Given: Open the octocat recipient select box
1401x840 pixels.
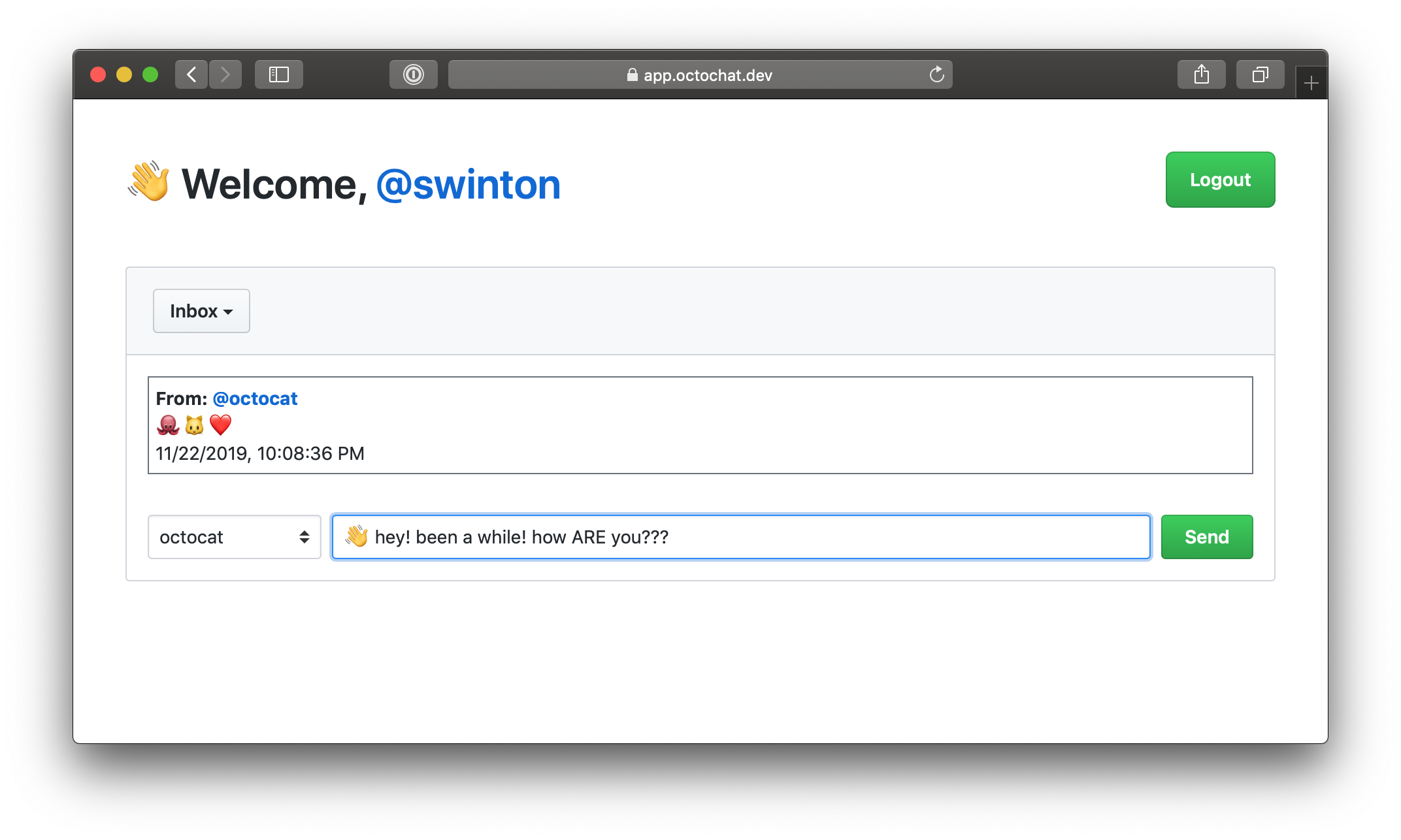Looking at the screenshot, I should pos(235,537).
